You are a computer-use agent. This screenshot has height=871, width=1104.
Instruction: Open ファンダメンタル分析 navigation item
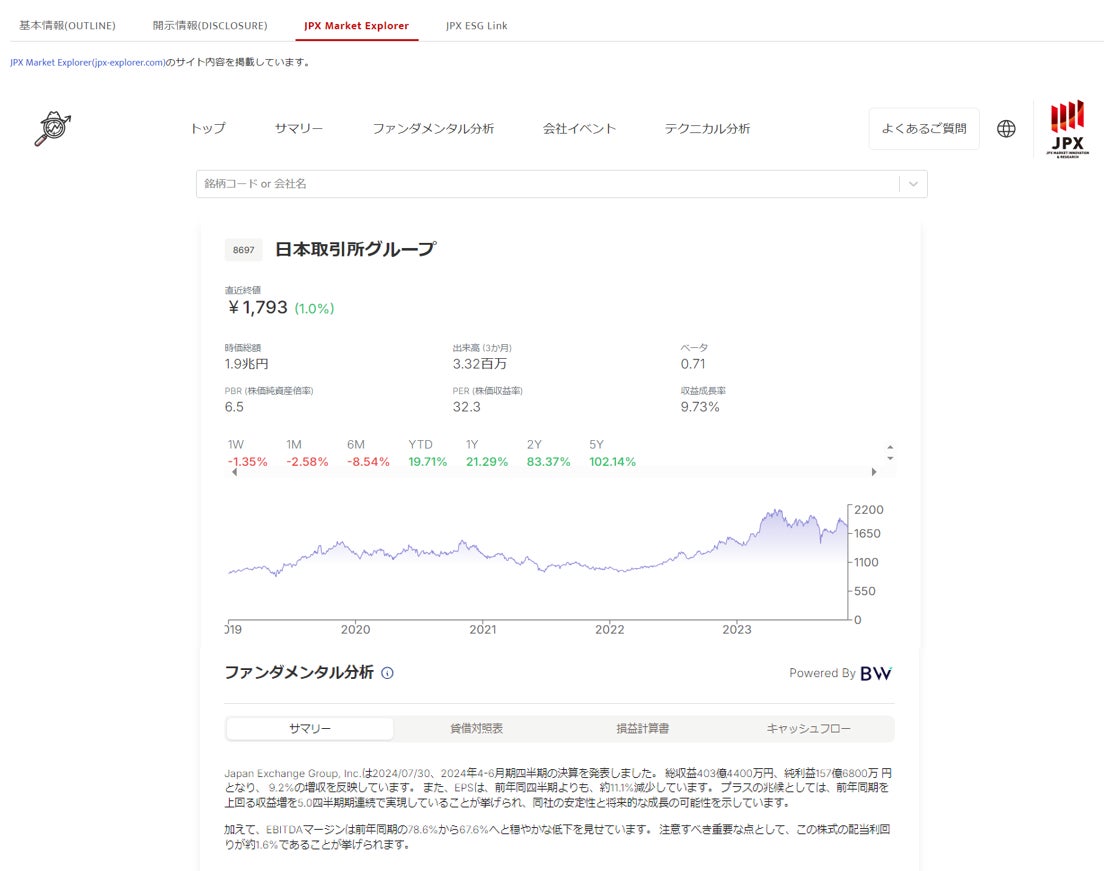[433, 129]
